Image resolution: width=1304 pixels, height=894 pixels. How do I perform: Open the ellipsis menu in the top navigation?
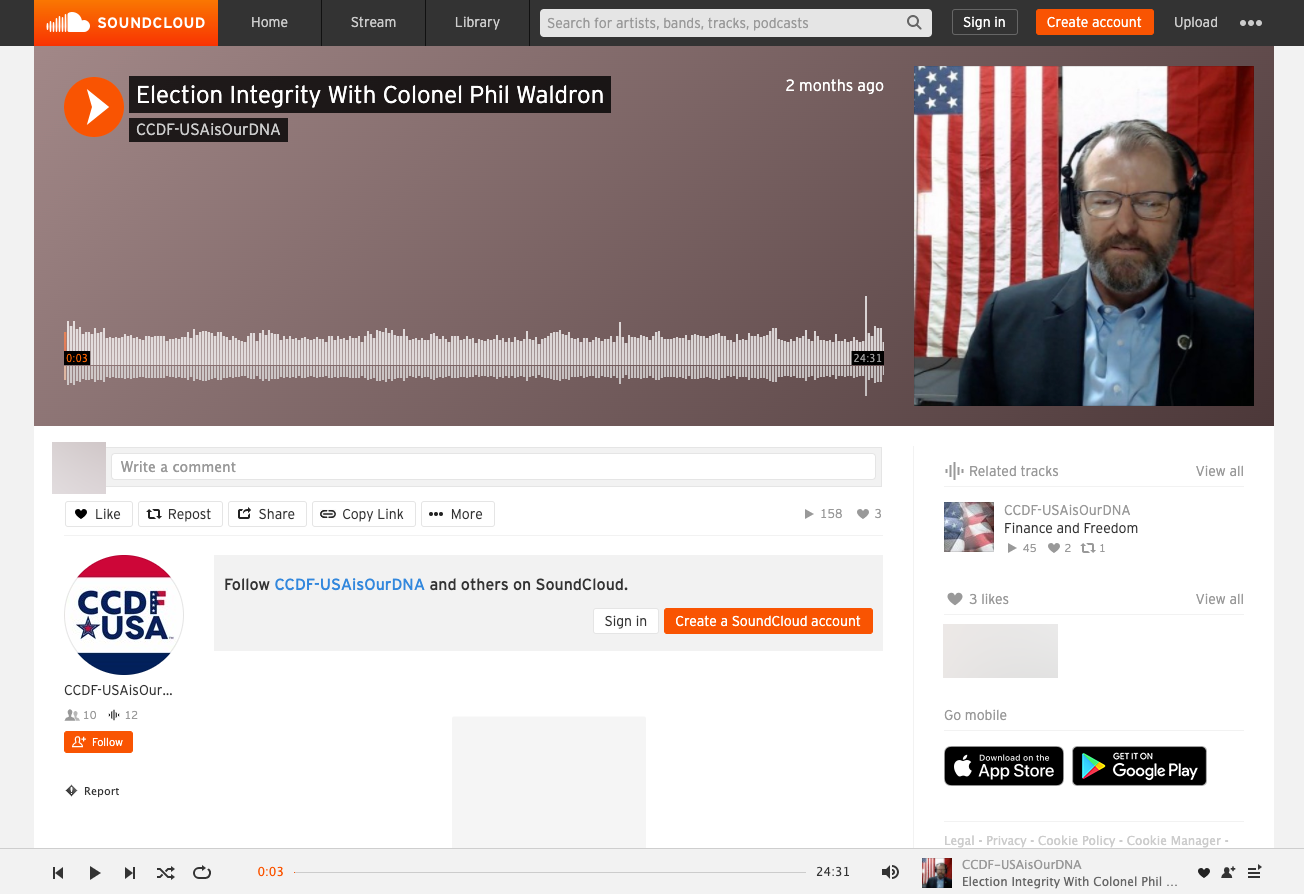[x=1251, y=21]
